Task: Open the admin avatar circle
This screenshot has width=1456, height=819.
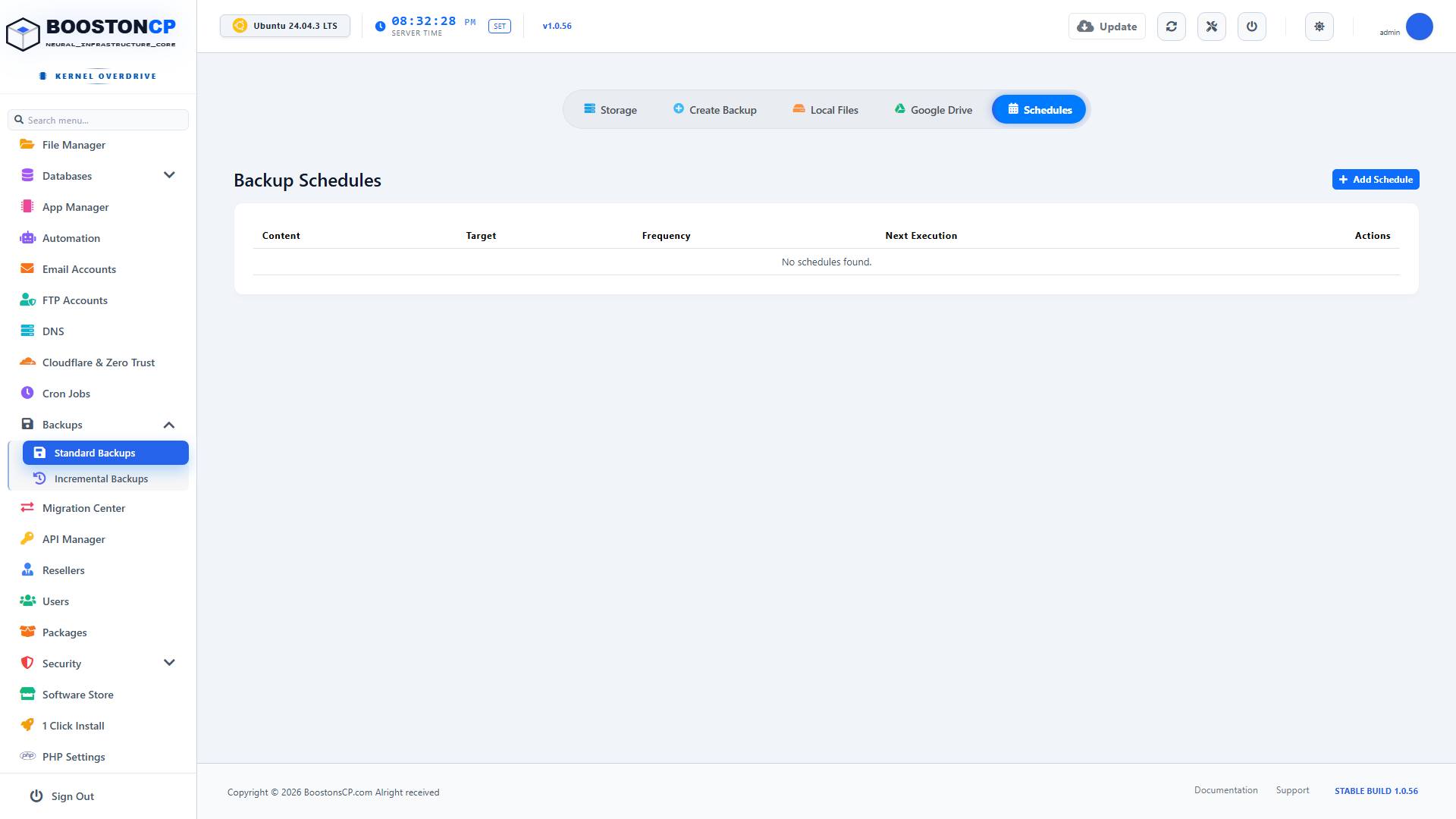Action: [1420, 27]
